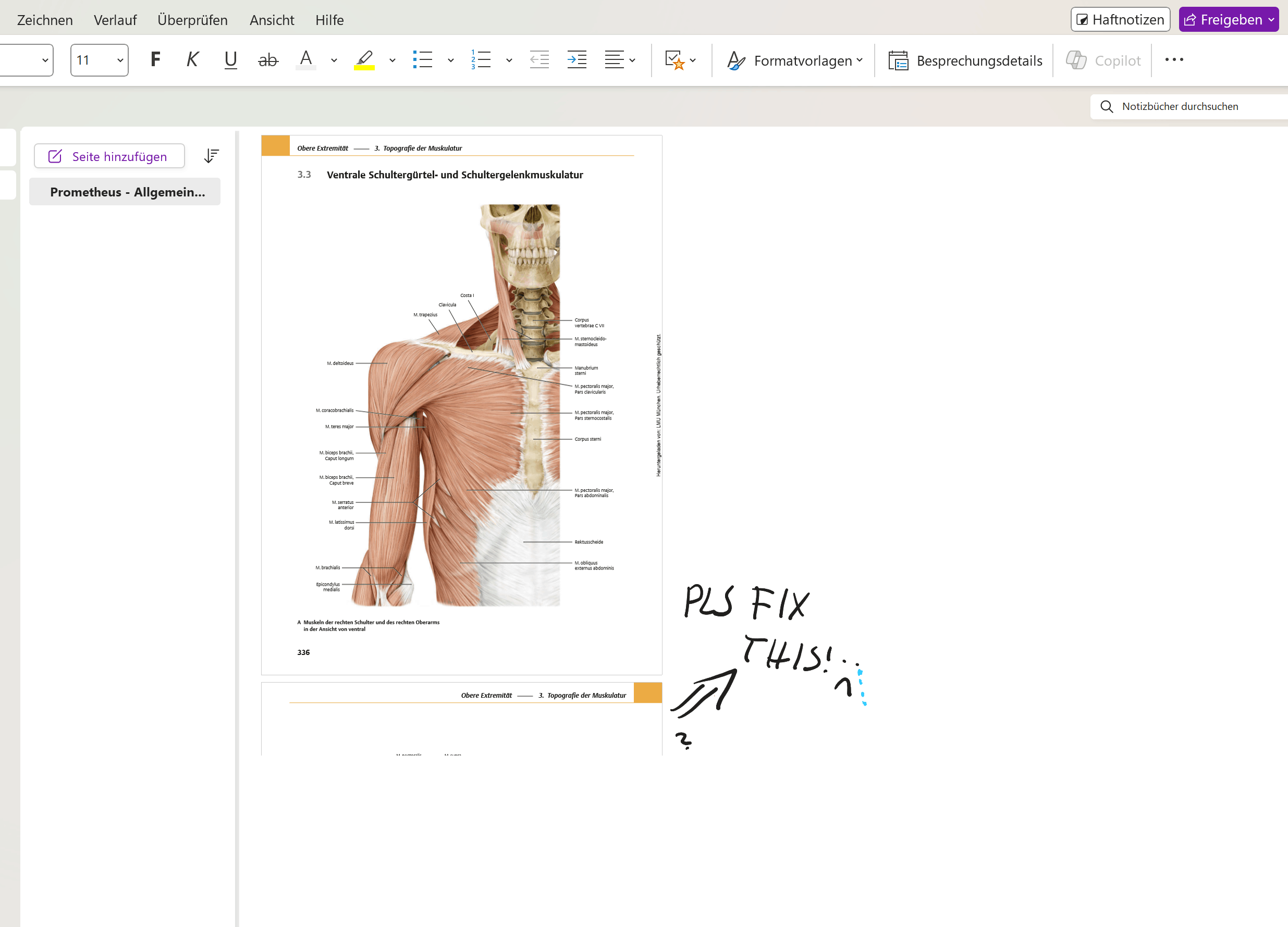Viewport: 1288px width, 927px height.
Task: Toggle bold formatting (F)
Action: click(x=155, y=59)
